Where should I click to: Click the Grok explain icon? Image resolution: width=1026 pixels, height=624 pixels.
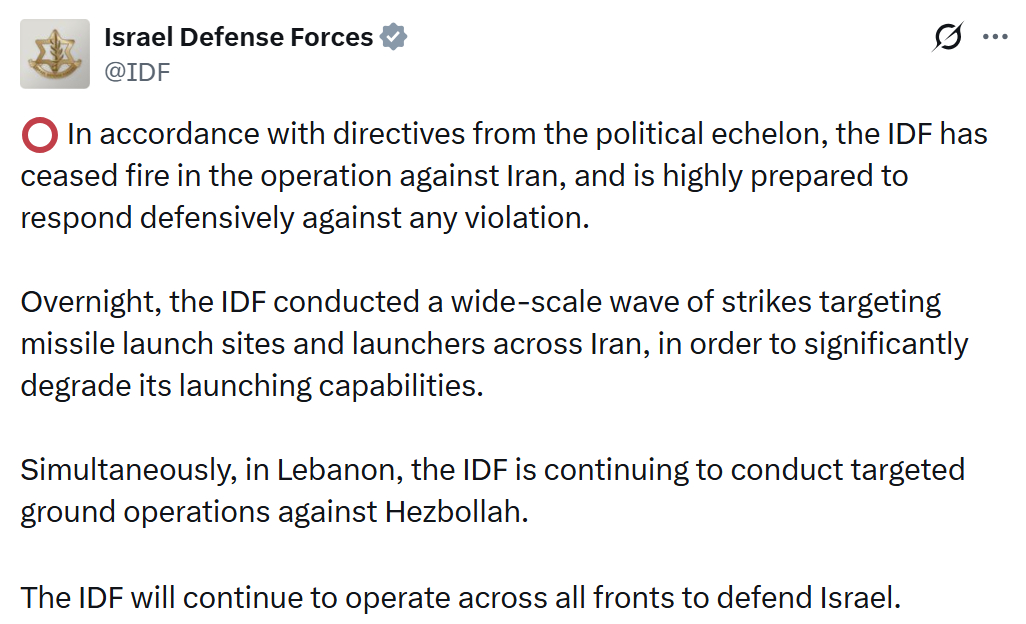point(946,38)
